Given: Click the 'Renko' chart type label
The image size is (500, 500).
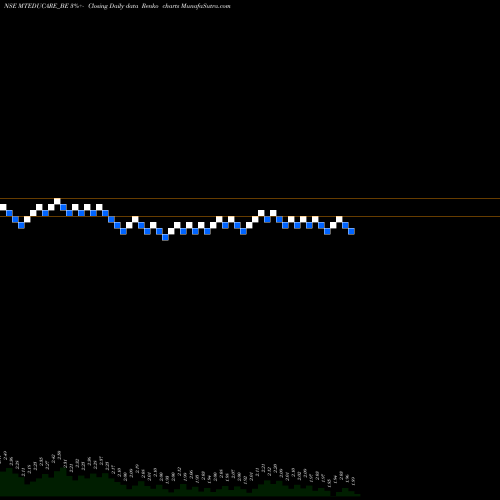Looking at the screenshot, I should [150, 6].
